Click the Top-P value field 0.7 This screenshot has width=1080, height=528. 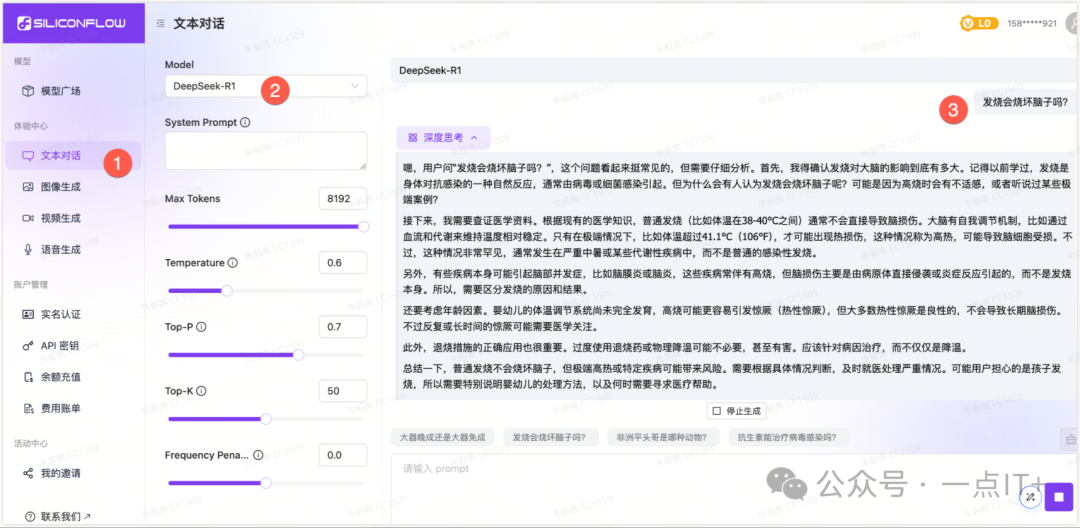pos(342,326)
